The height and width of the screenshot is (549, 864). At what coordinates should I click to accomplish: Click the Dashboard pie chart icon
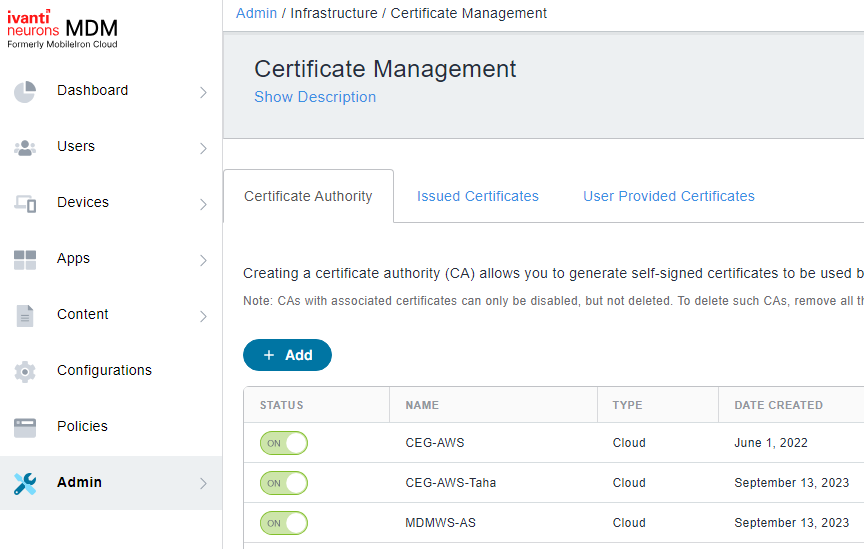(25, 92)
